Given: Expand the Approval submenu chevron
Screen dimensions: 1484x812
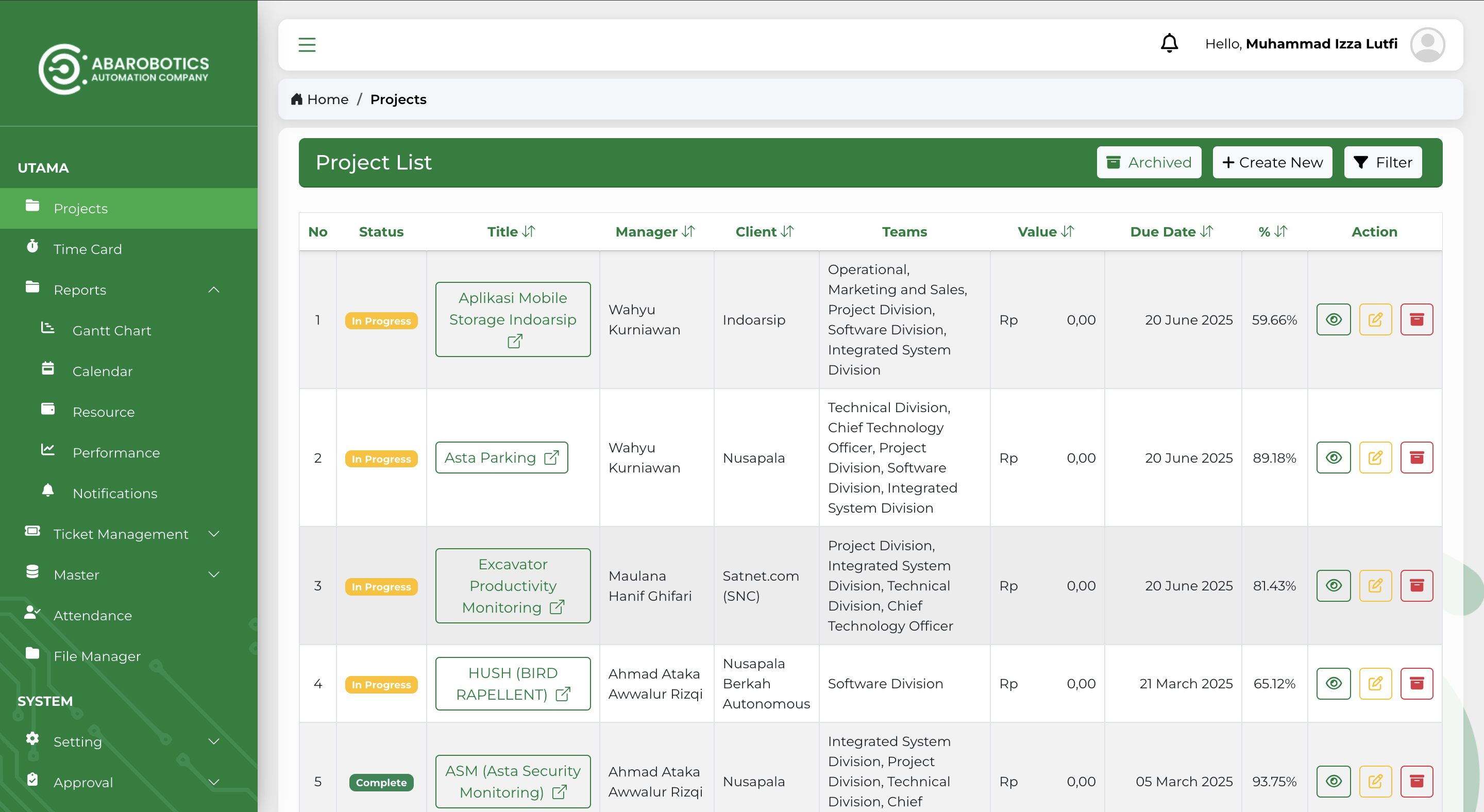Looking at the screenshot, I should pos(214,782).
